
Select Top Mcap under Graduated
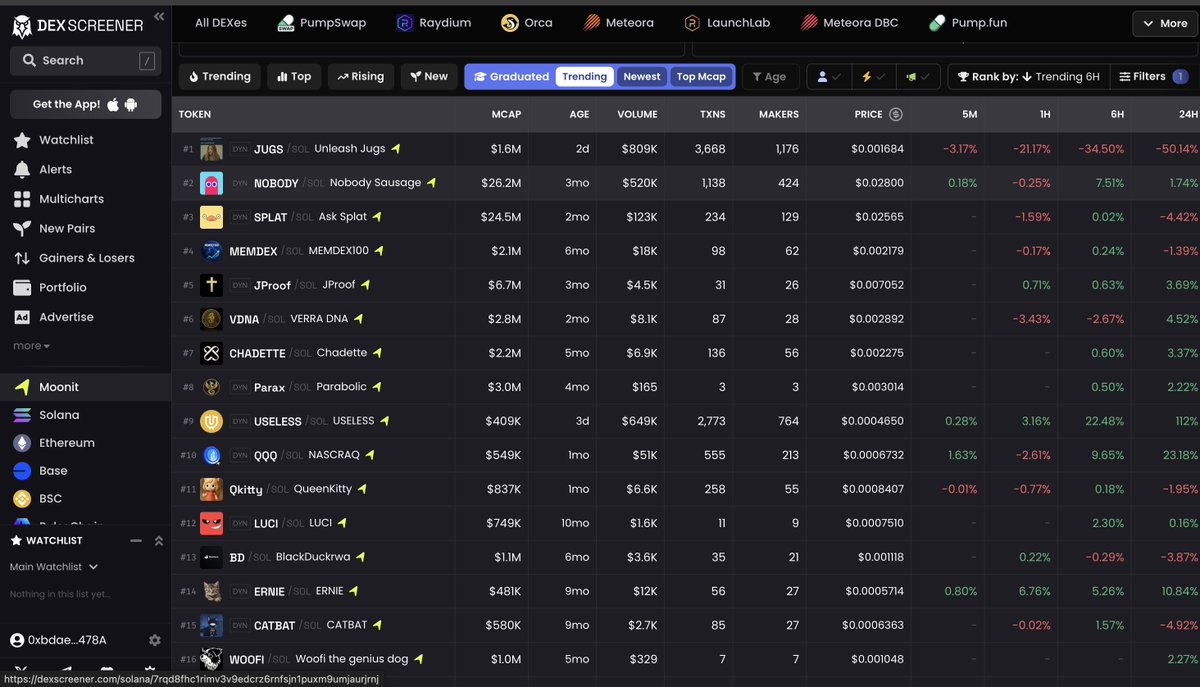(x=701, y=76)
